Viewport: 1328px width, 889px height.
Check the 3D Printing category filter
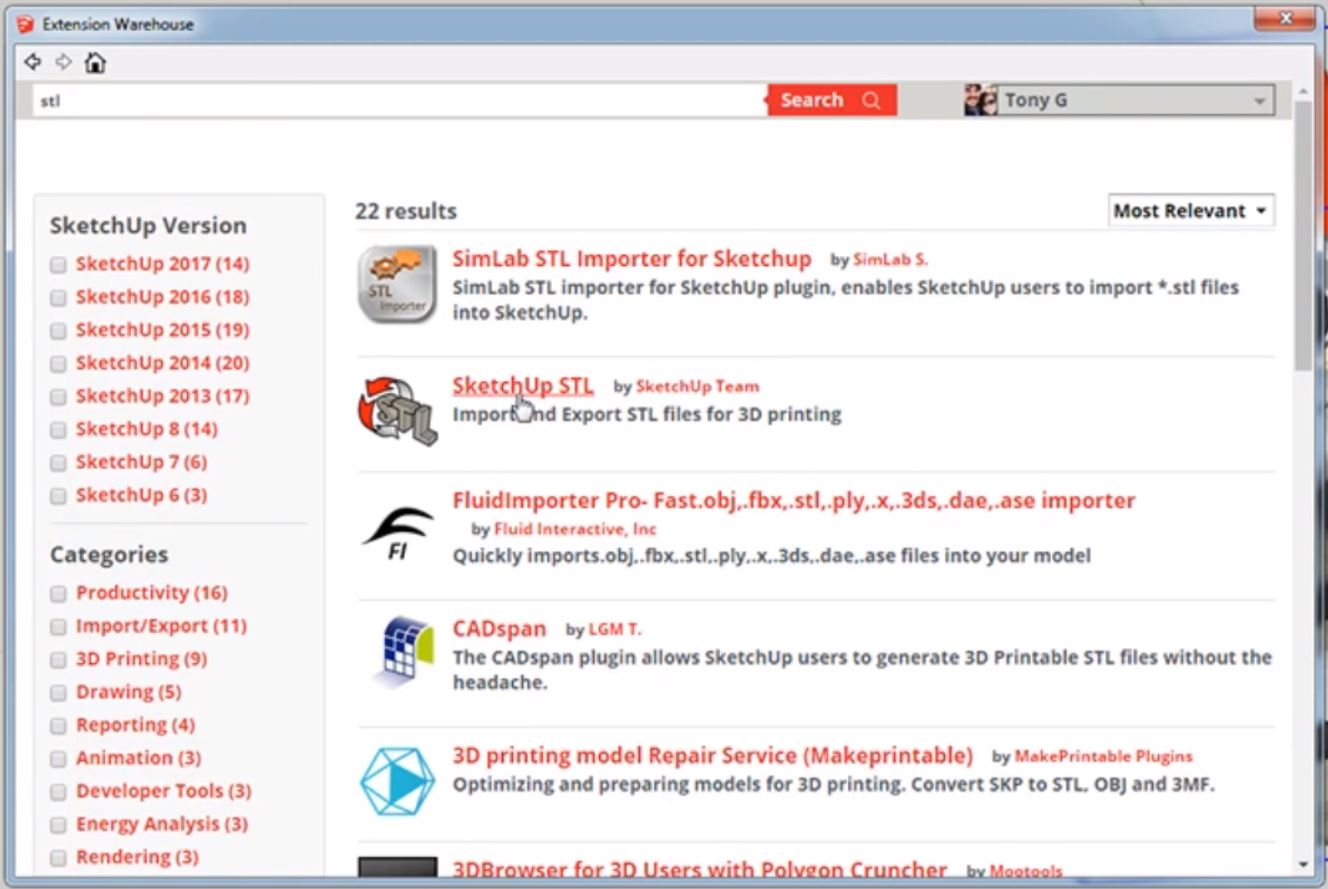pyautogui.click(x=58, y=660)
